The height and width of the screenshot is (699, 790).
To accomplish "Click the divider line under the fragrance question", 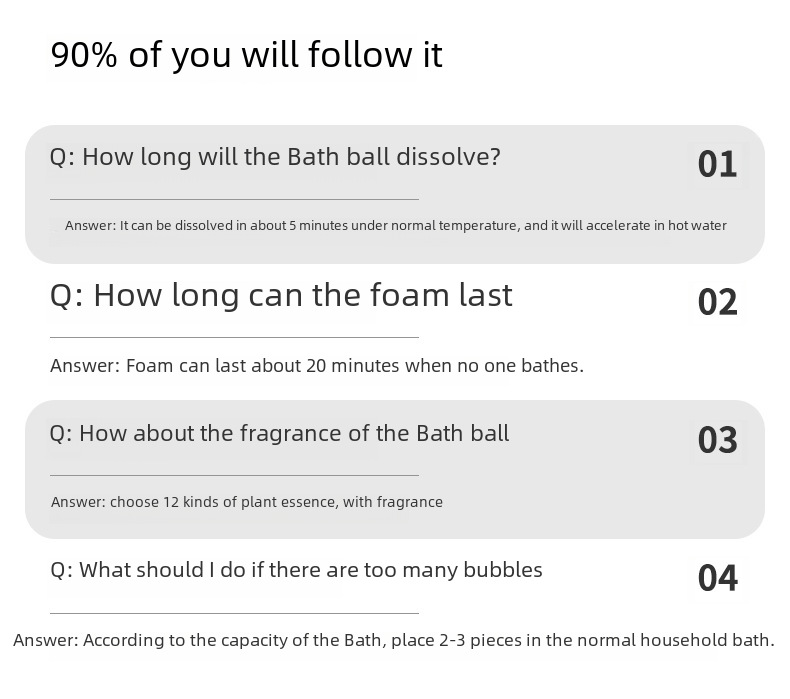I will pyautogui.click(x=234, y=475).
